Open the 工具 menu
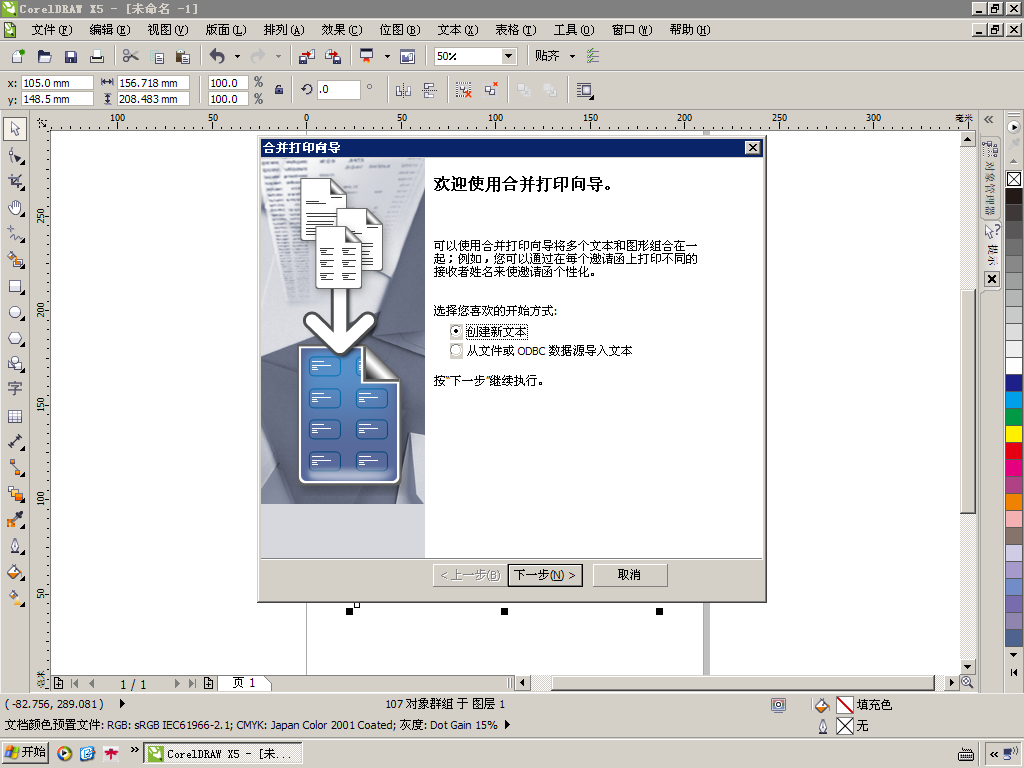Image resolution: width=1024 pixels, height=768 pixels. click(574, 30)
